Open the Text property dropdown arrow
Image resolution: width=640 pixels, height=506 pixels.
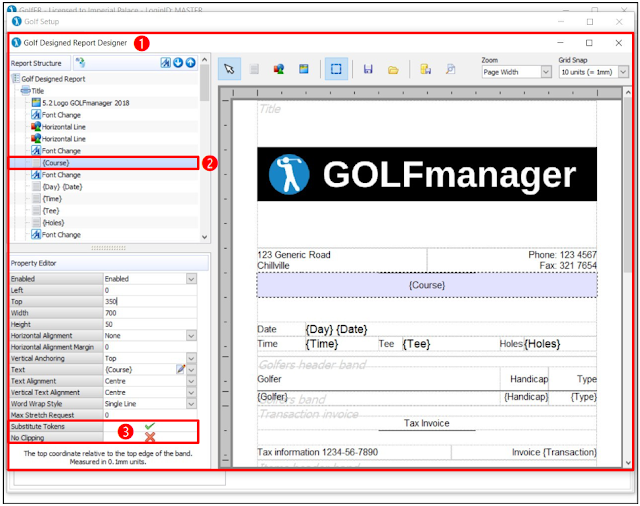pyautogui.click(x=191, y=369)
